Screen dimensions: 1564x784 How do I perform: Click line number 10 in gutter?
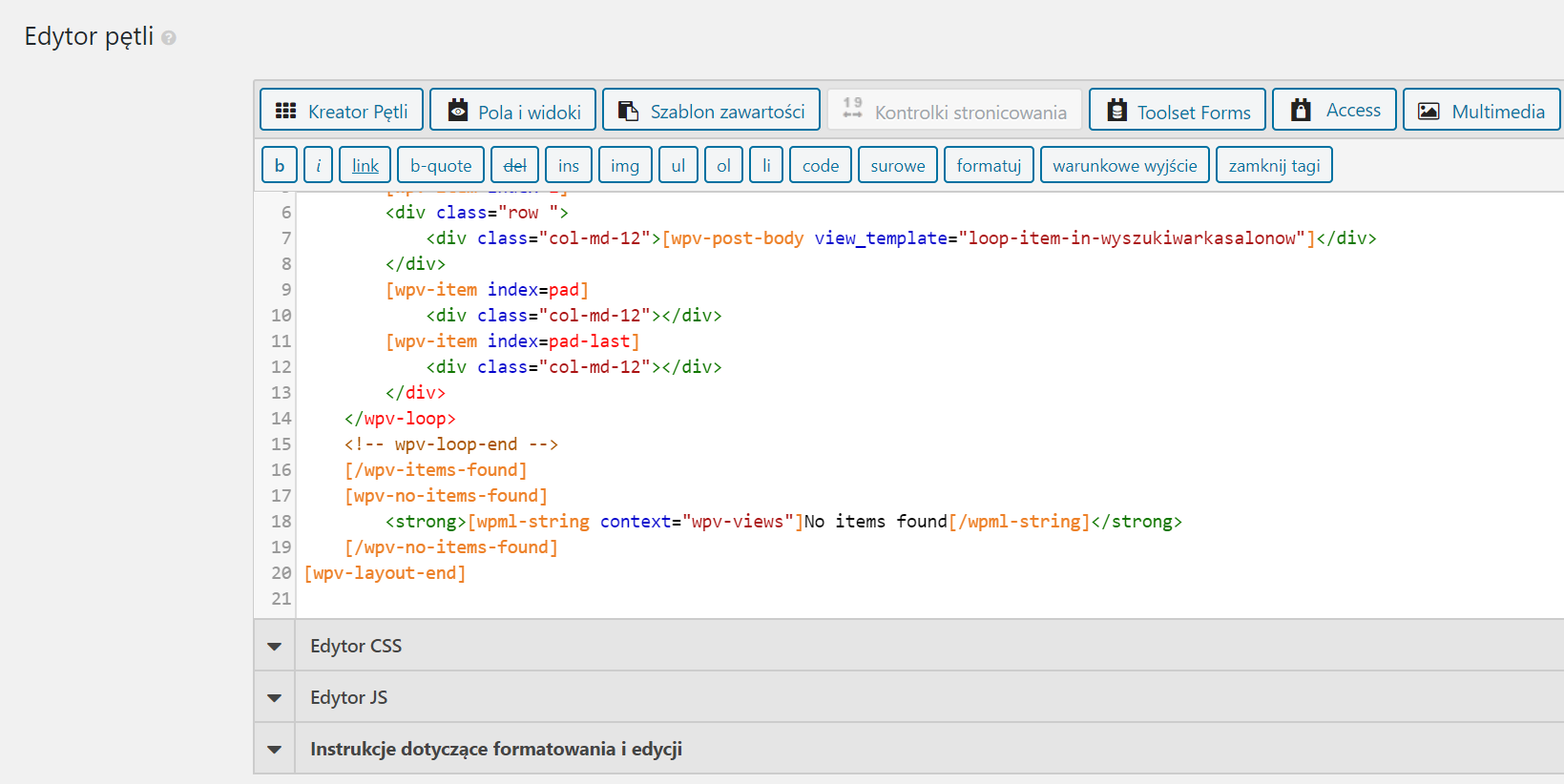click(x=282, y=316)
